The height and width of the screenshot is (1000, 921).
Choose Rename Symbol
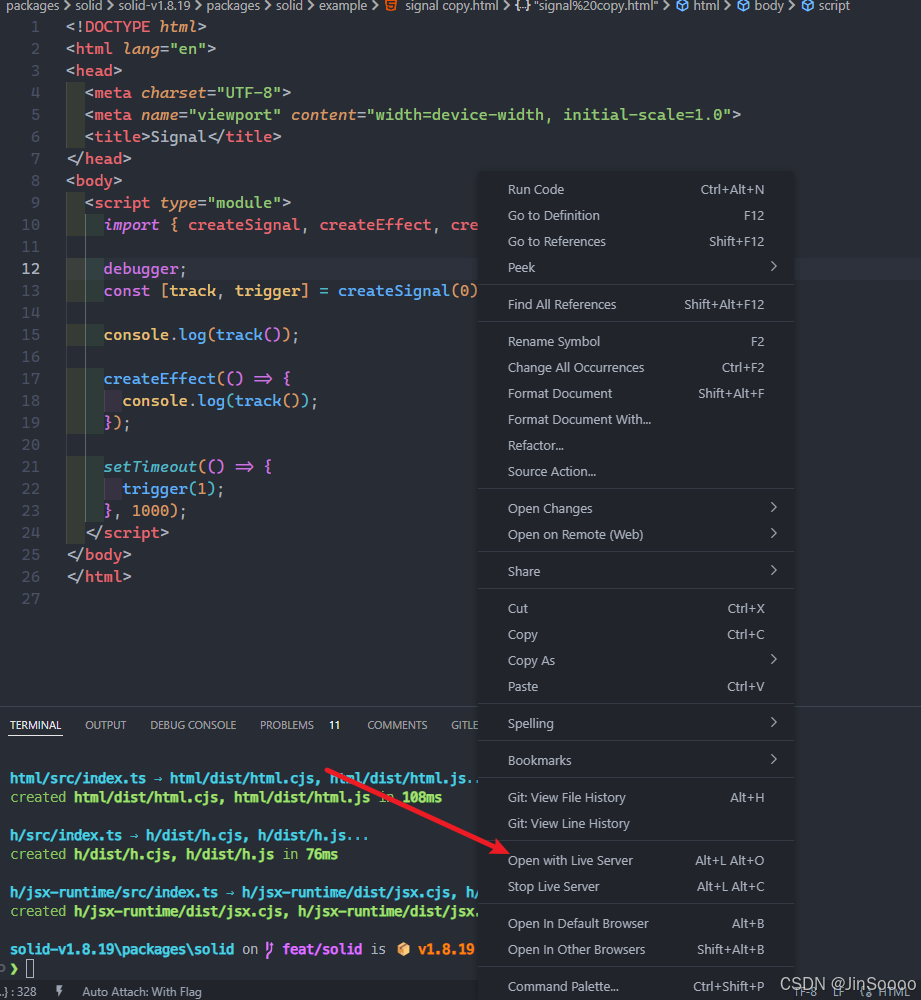coord(635,342)
